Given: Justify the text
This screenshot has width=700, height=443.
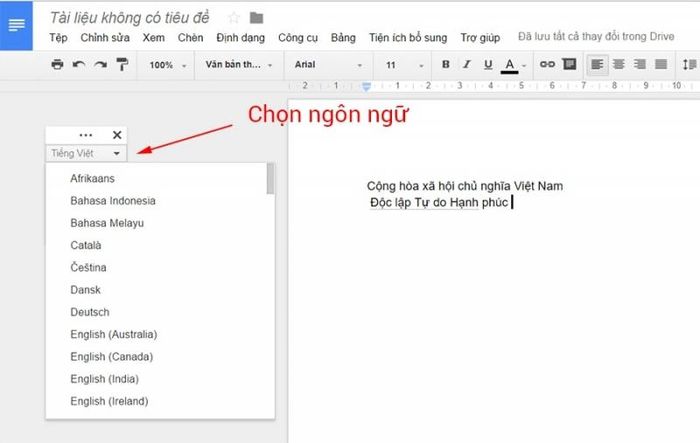Looking at the screenshot, I should tap(661, 64).
